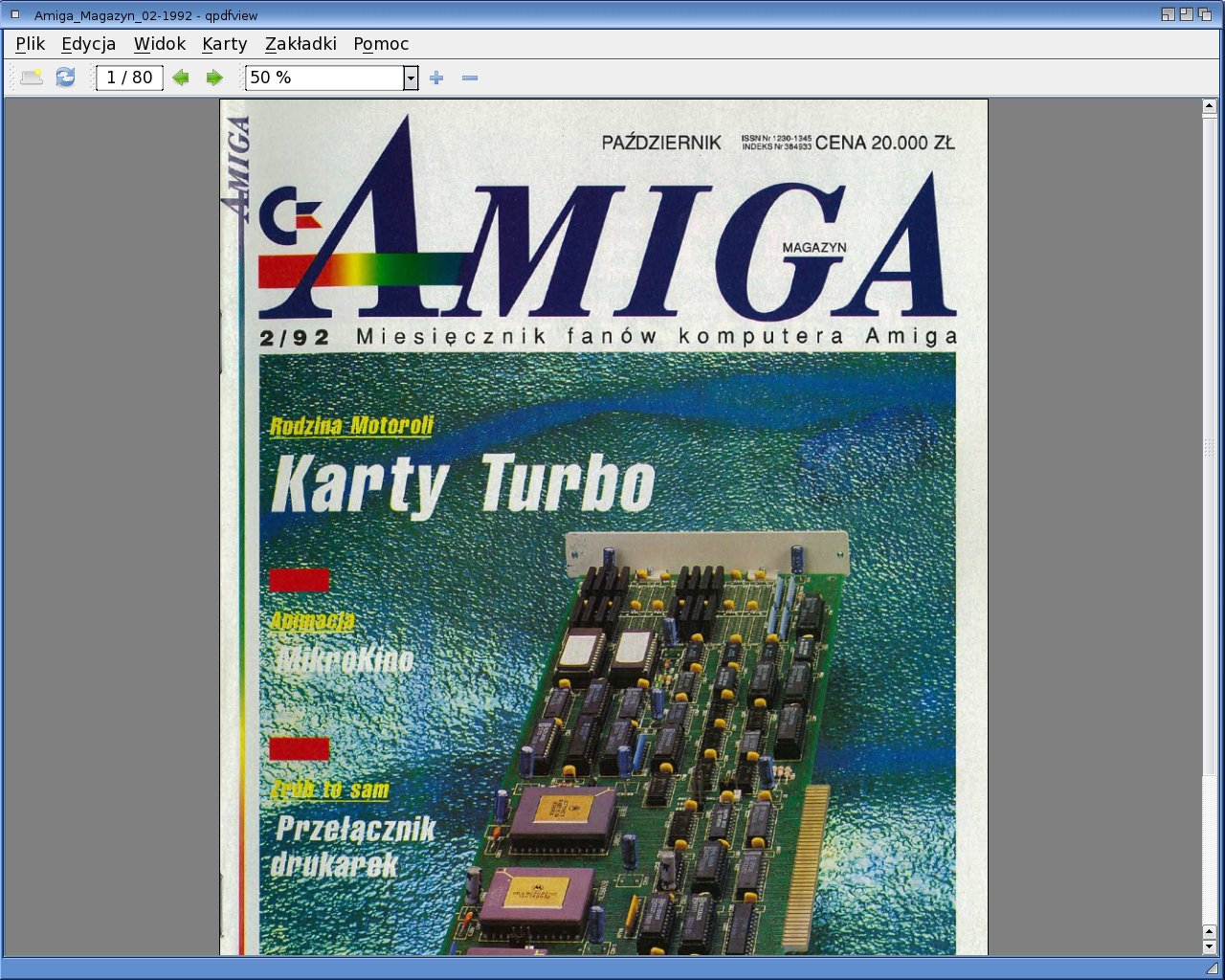Open the Edycja menu
1225x980 pixels.
88,44
